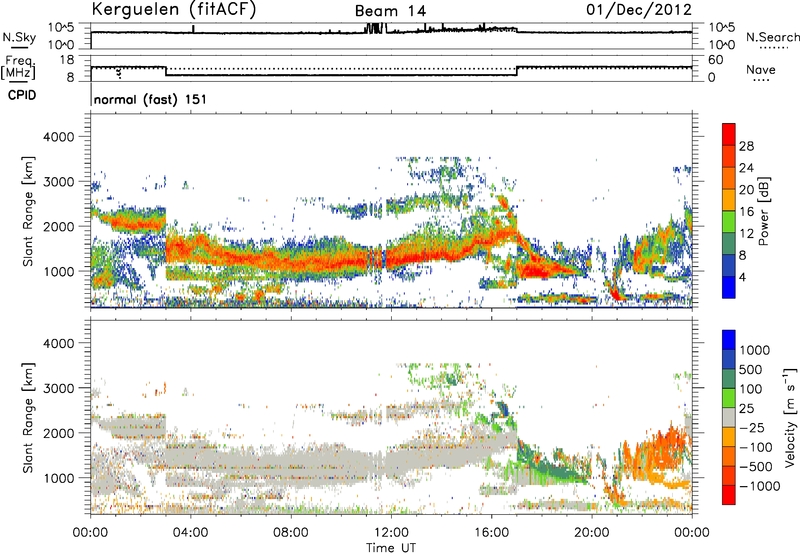Click '2000' on the velocity panel range axis

[x=58, y=433]
